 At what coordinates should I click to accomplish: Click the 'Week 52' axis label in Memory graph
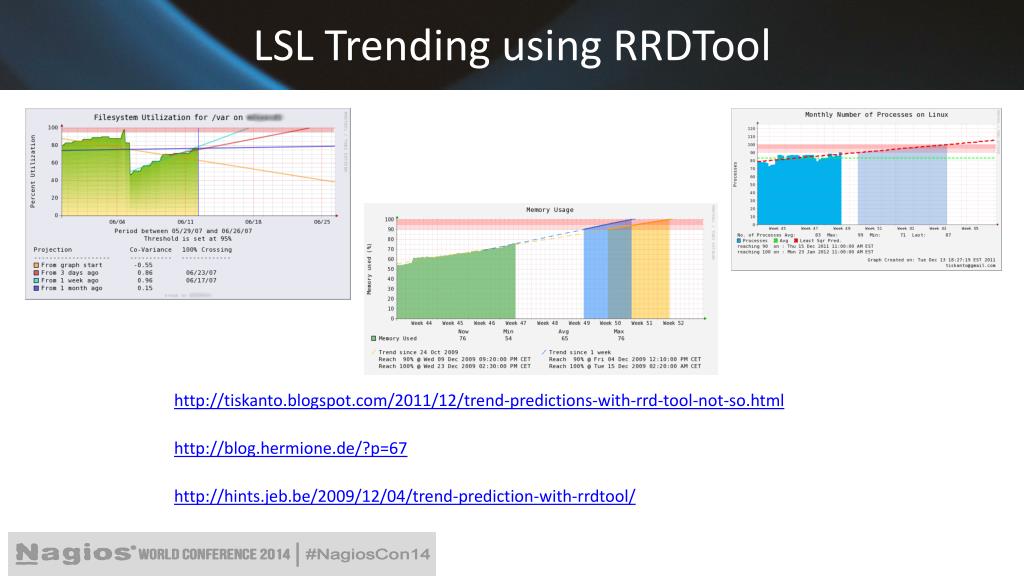click(x=673, y=323)
